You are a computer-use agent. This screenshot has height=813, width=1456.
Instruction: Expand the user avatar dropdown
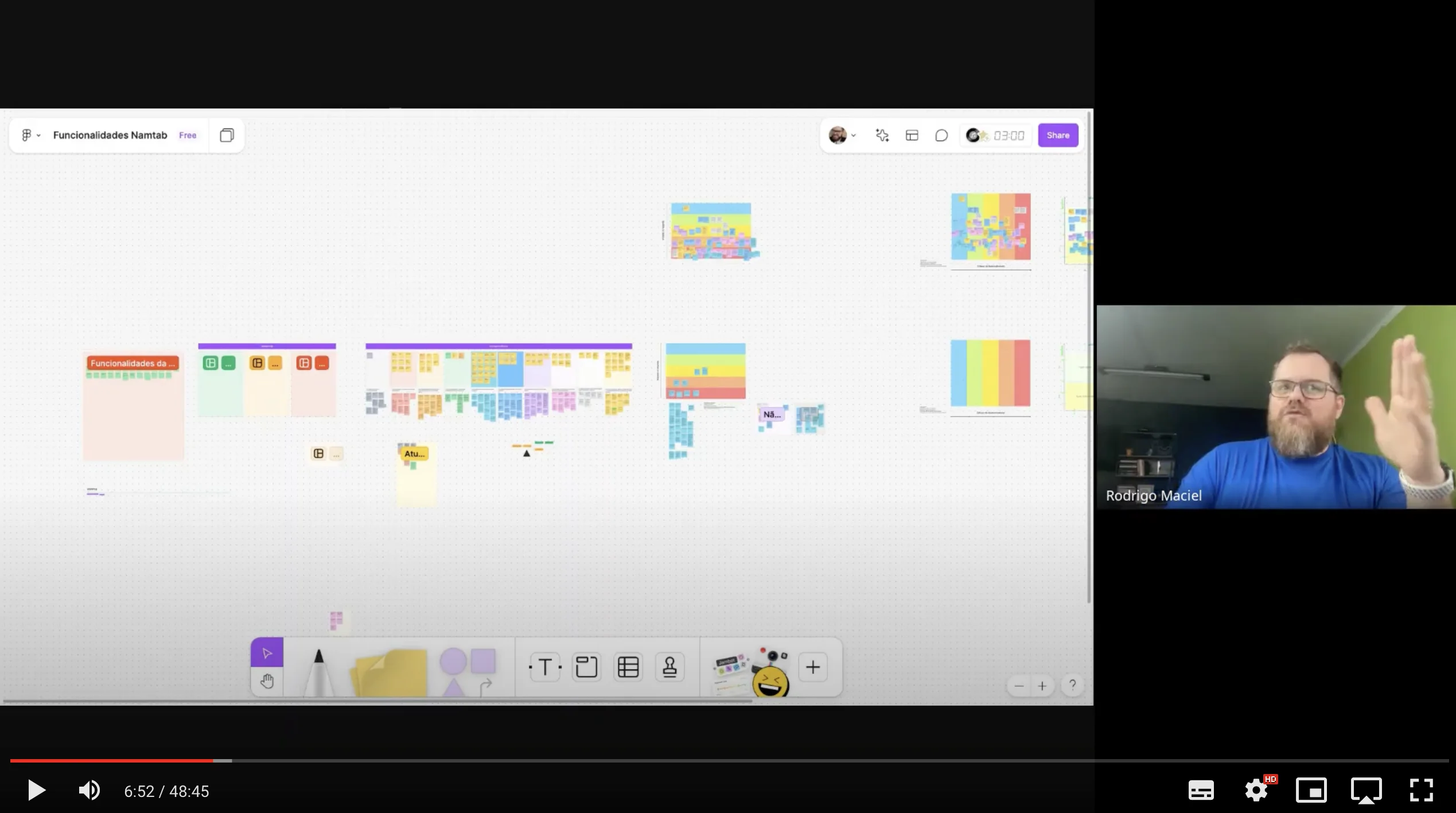click(x=842, y=135)
